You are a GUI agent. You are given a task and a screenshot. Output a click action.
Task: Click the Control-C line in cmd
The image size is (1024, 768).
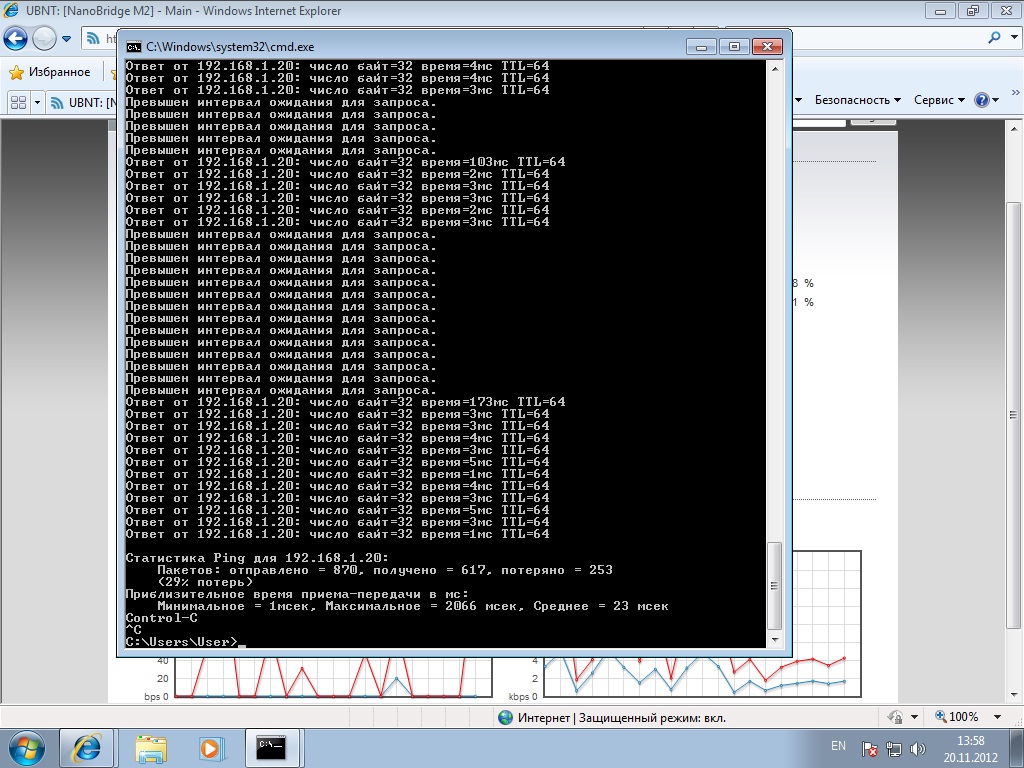pyautogui.click(x=161, y=618)
